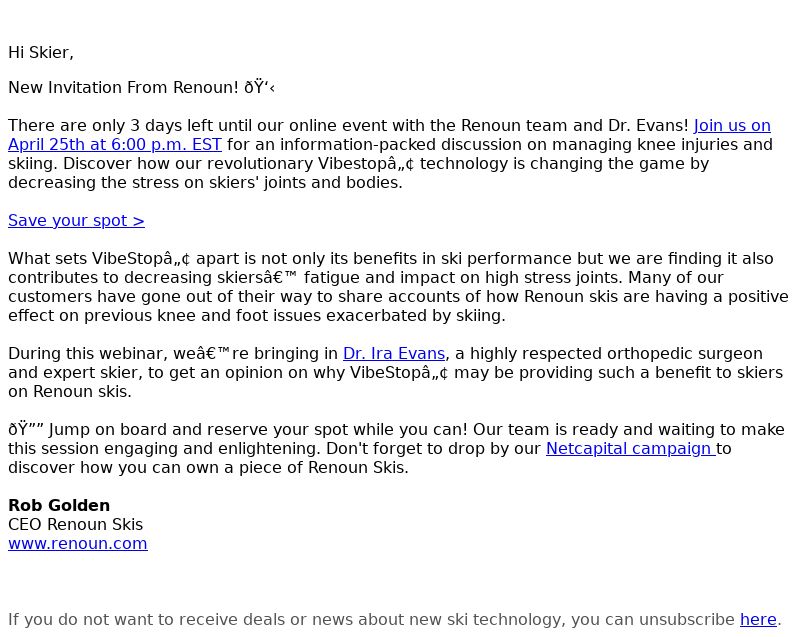
Task: Click the garbled emoji after "Renoun!"
Action: 259,87
